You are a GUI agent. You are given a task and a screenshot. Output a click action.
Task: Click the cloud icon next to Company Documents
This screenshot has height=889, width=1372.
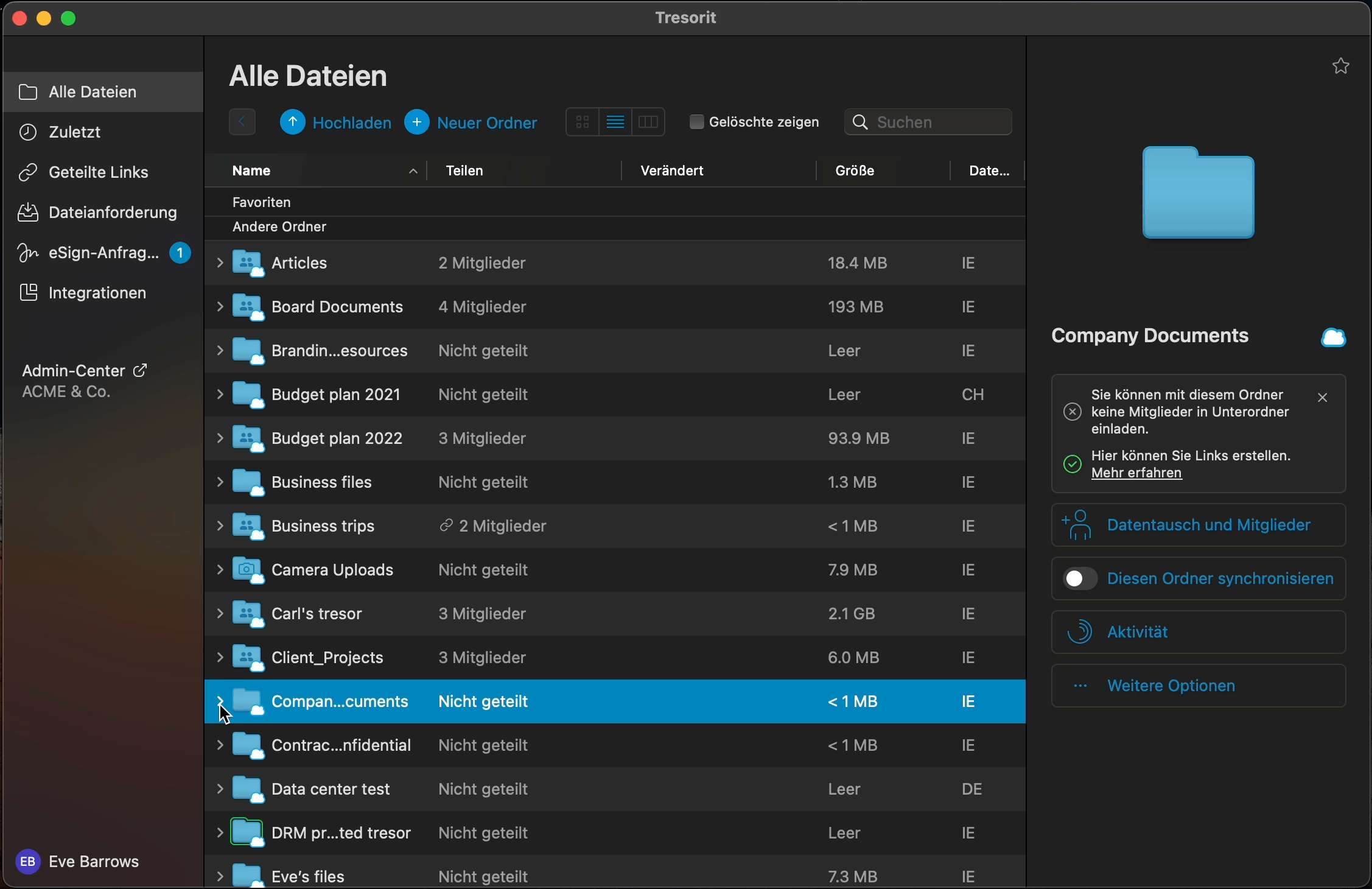(x=1333, y=337)
